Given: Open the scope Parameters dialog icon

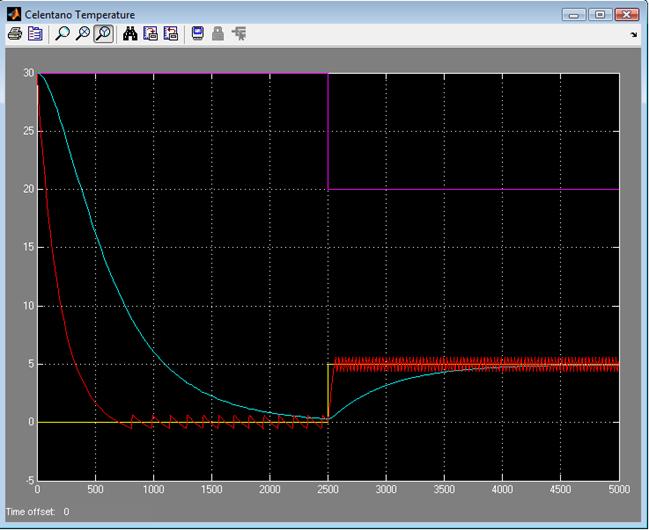Looking at the screenshot, I should 36,34.
